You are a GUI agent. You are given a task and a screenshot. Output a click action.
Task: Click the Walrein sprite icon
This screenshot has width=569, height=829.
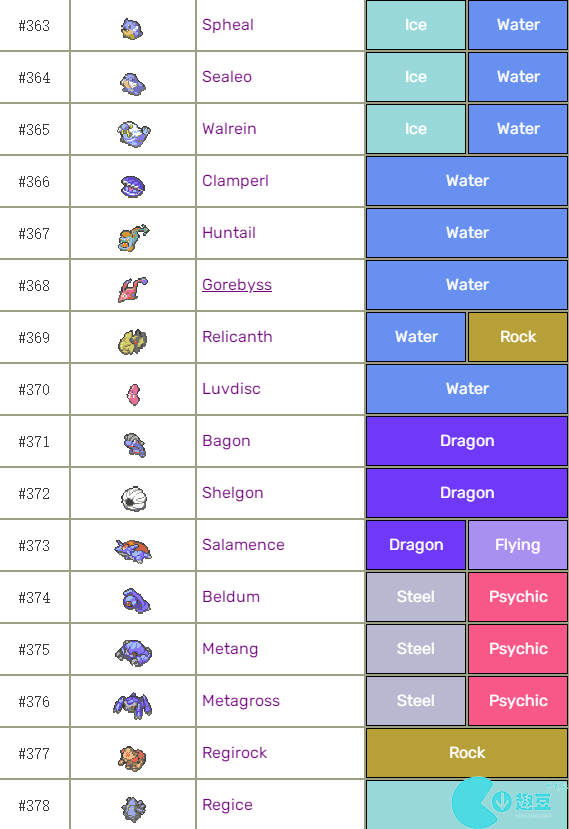[133, 133]
